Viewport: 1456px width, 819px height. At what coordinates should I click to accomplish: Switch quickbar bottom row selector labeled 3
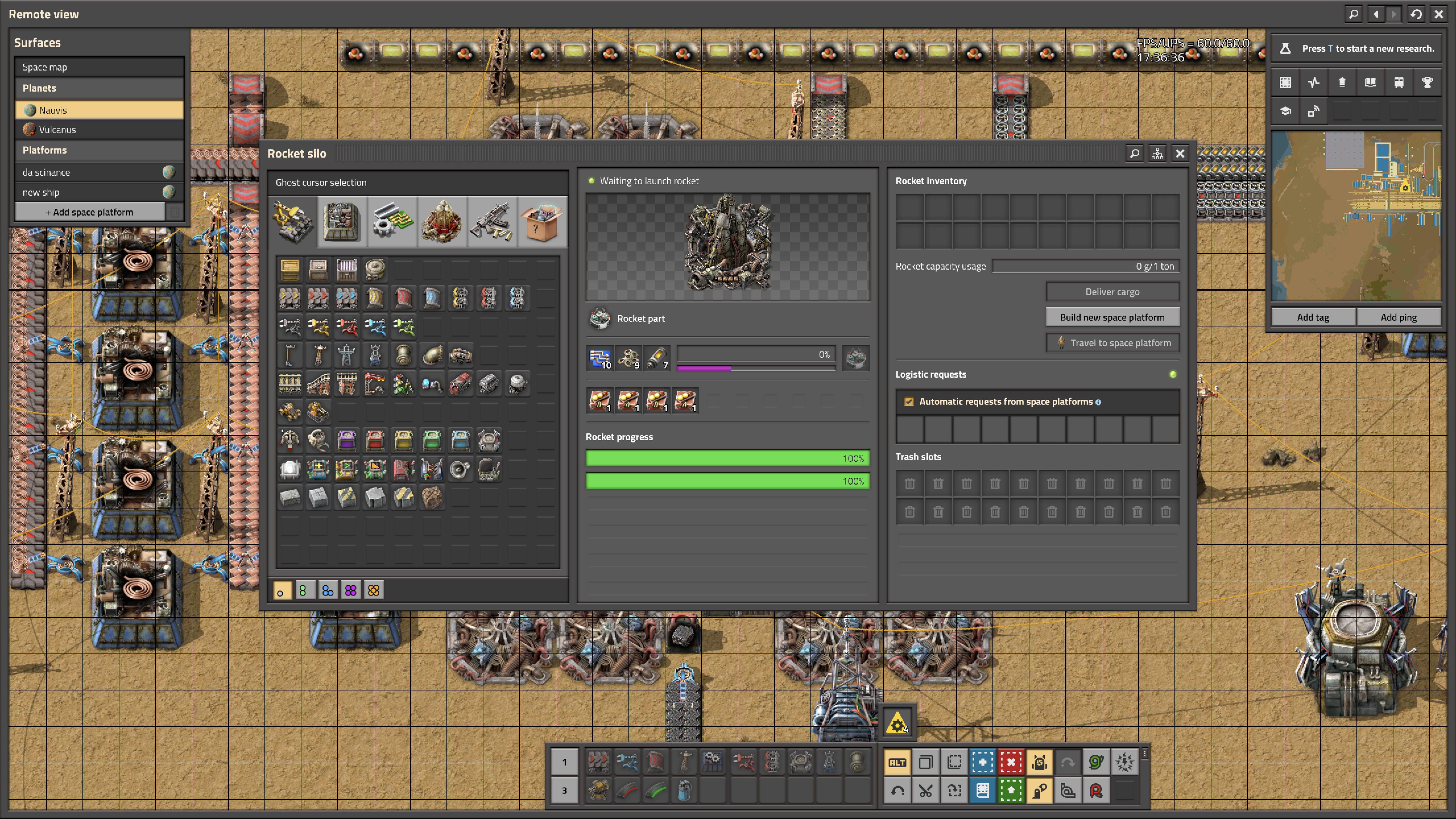(564, 791)
